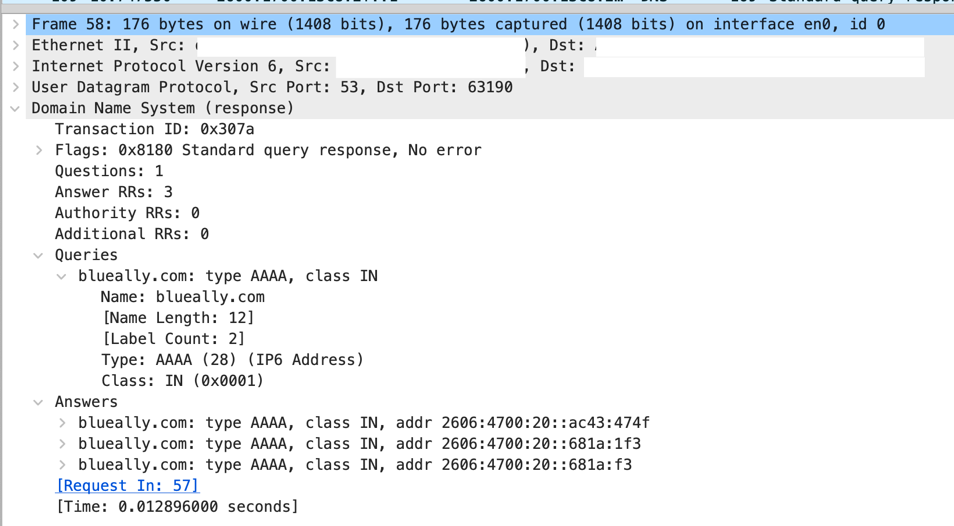Expand the answer with addr ending 681a:1f3

point(62,444)
